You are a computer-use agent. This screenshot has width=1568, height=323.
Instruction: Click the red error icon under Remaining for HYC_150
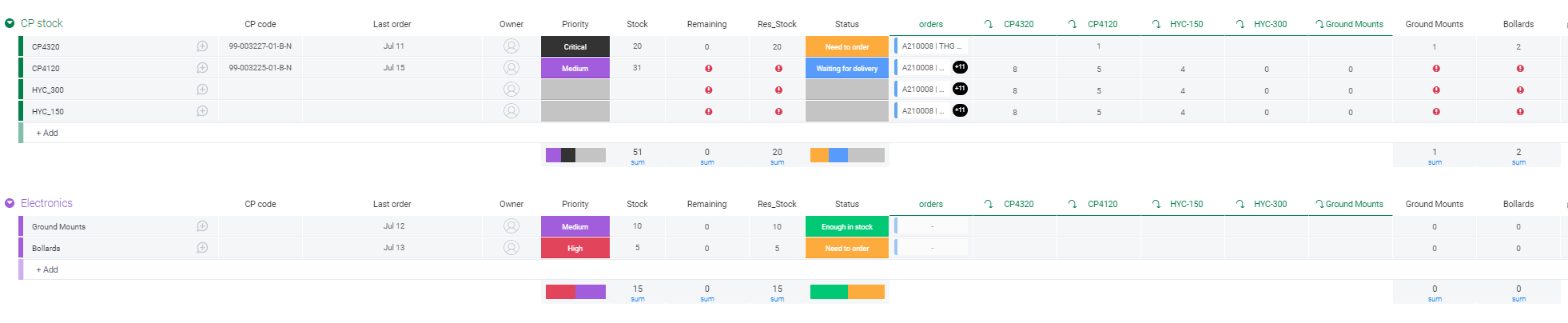click(x=708, y=112)
